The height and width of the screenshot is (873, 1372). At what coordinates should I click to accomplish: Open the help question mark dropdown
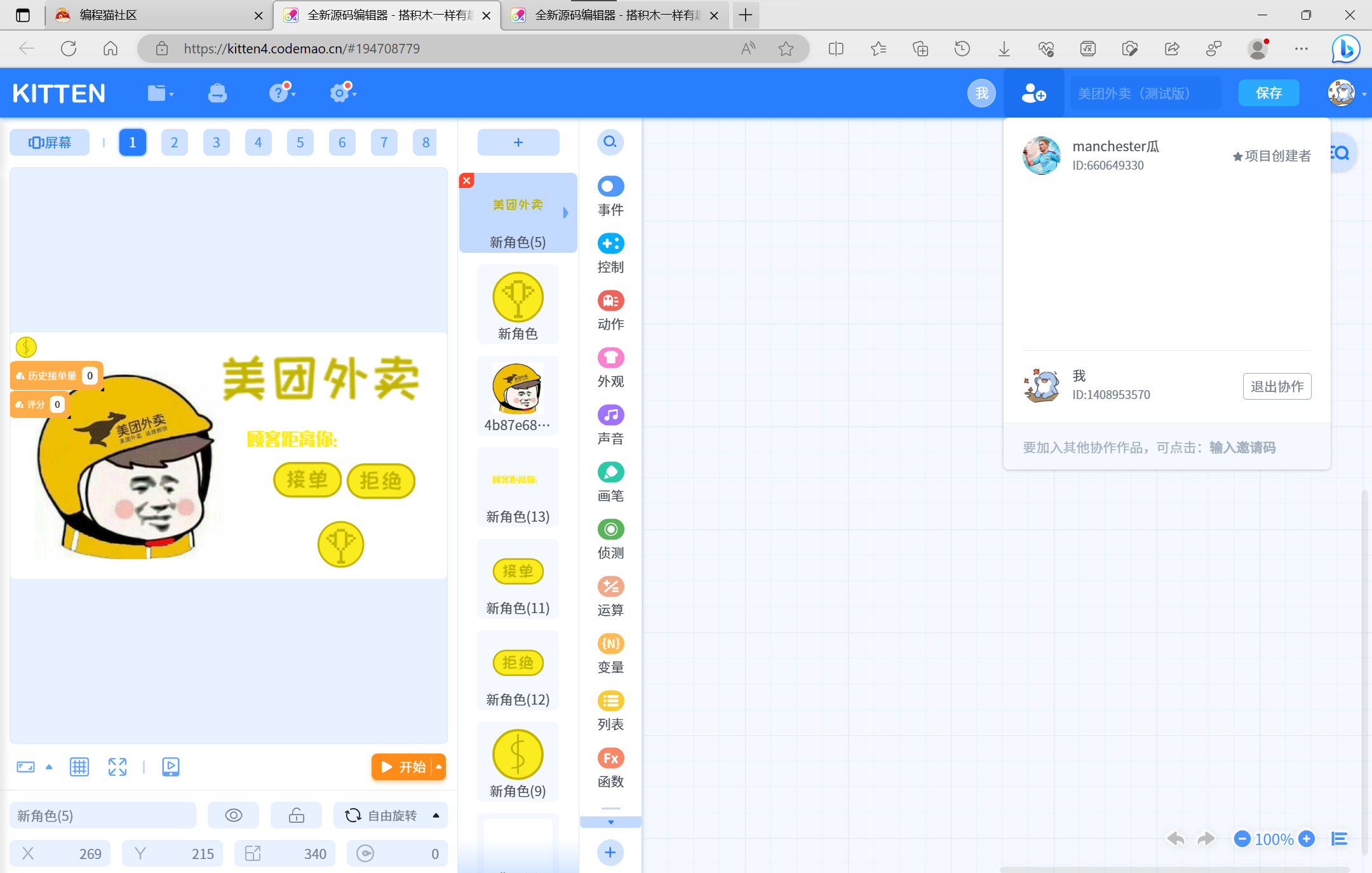282,93
